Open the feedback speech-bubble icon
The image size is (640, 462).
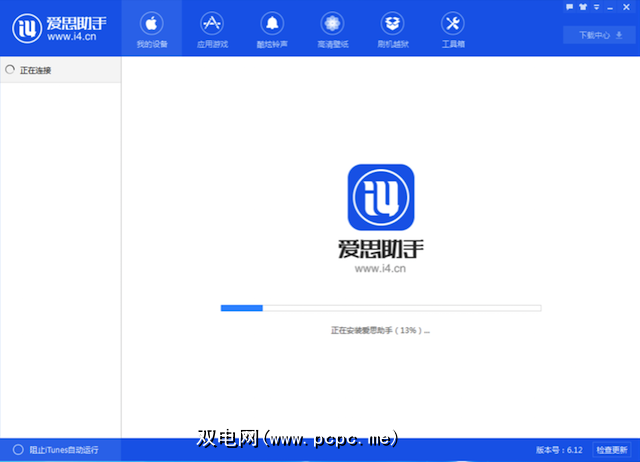tap(569, 7)
